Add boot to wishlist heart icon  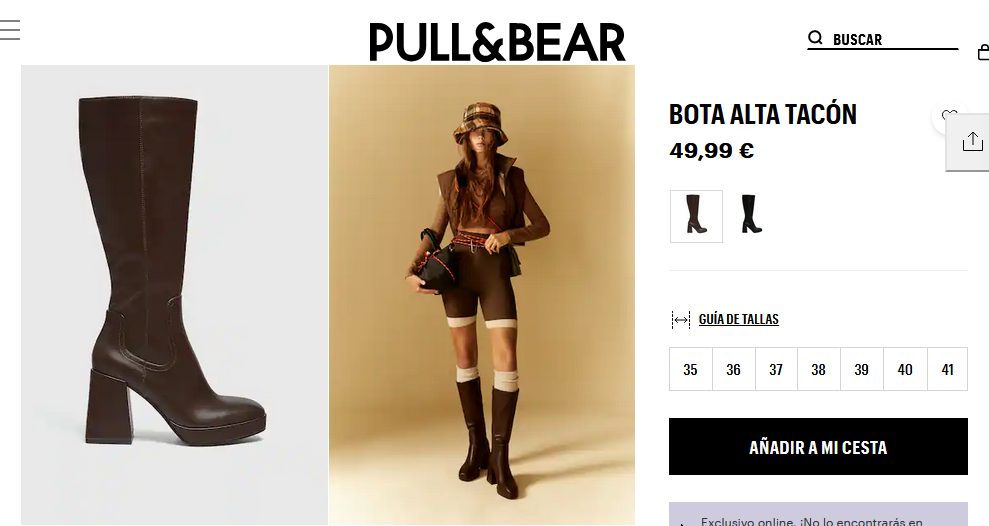(x=949, y=116)
